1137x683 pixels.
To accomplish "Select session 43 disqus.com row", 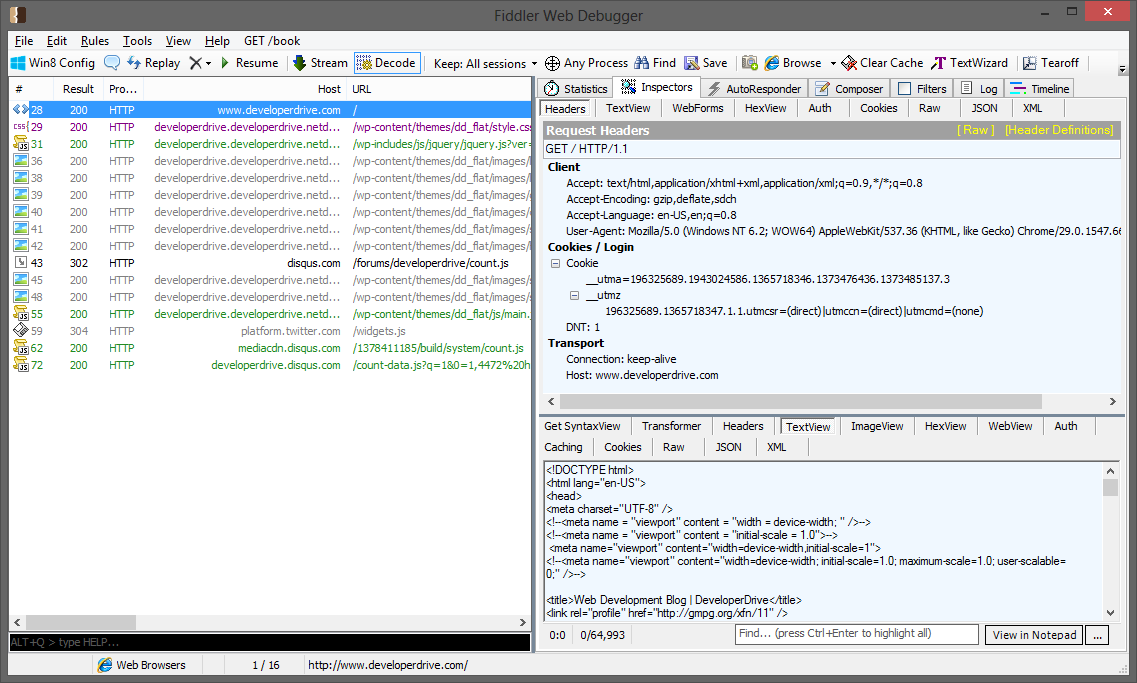I will (x=270, y=263).
